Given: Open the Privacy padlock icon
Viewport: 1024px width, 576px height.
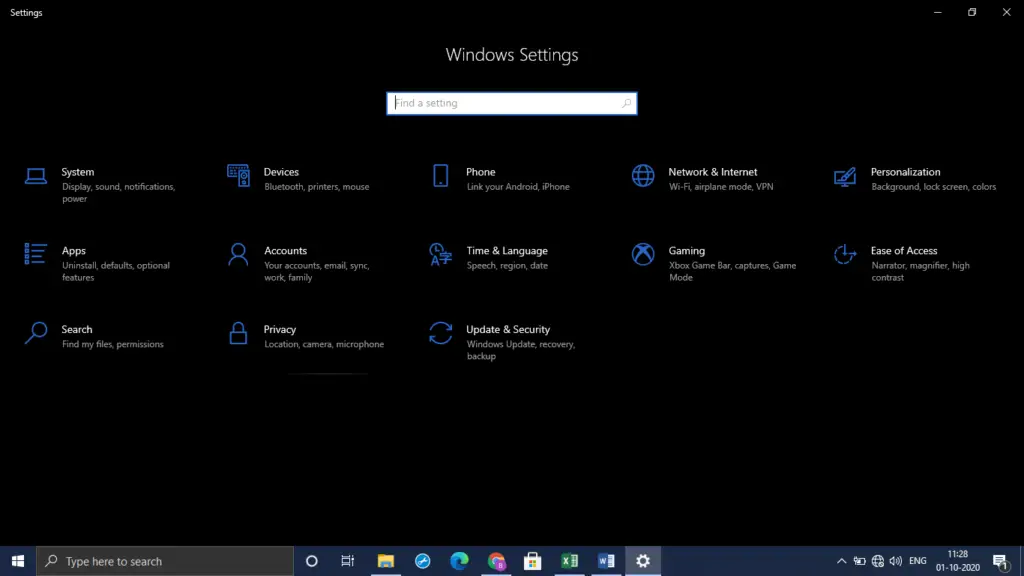Looking at the screenshot, I should pyautogui.click(x=238, y=333).
